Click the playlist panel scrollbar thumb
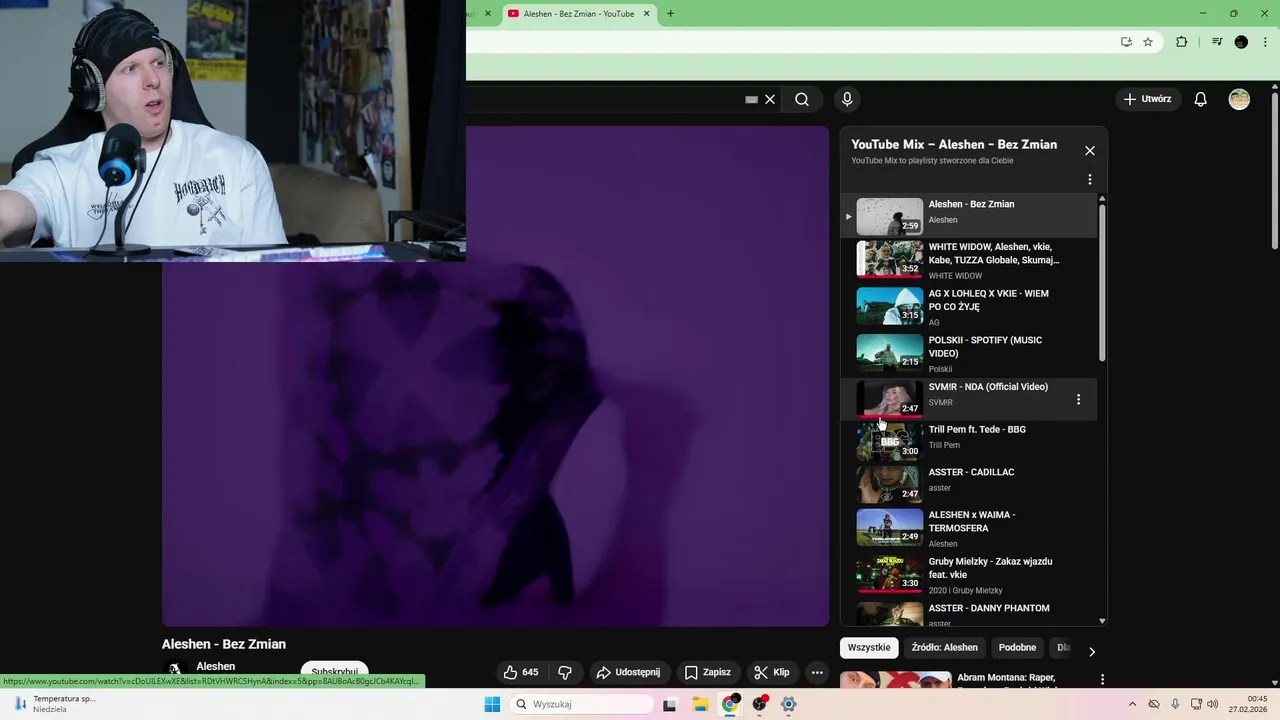 click(x=1102, y=282)
